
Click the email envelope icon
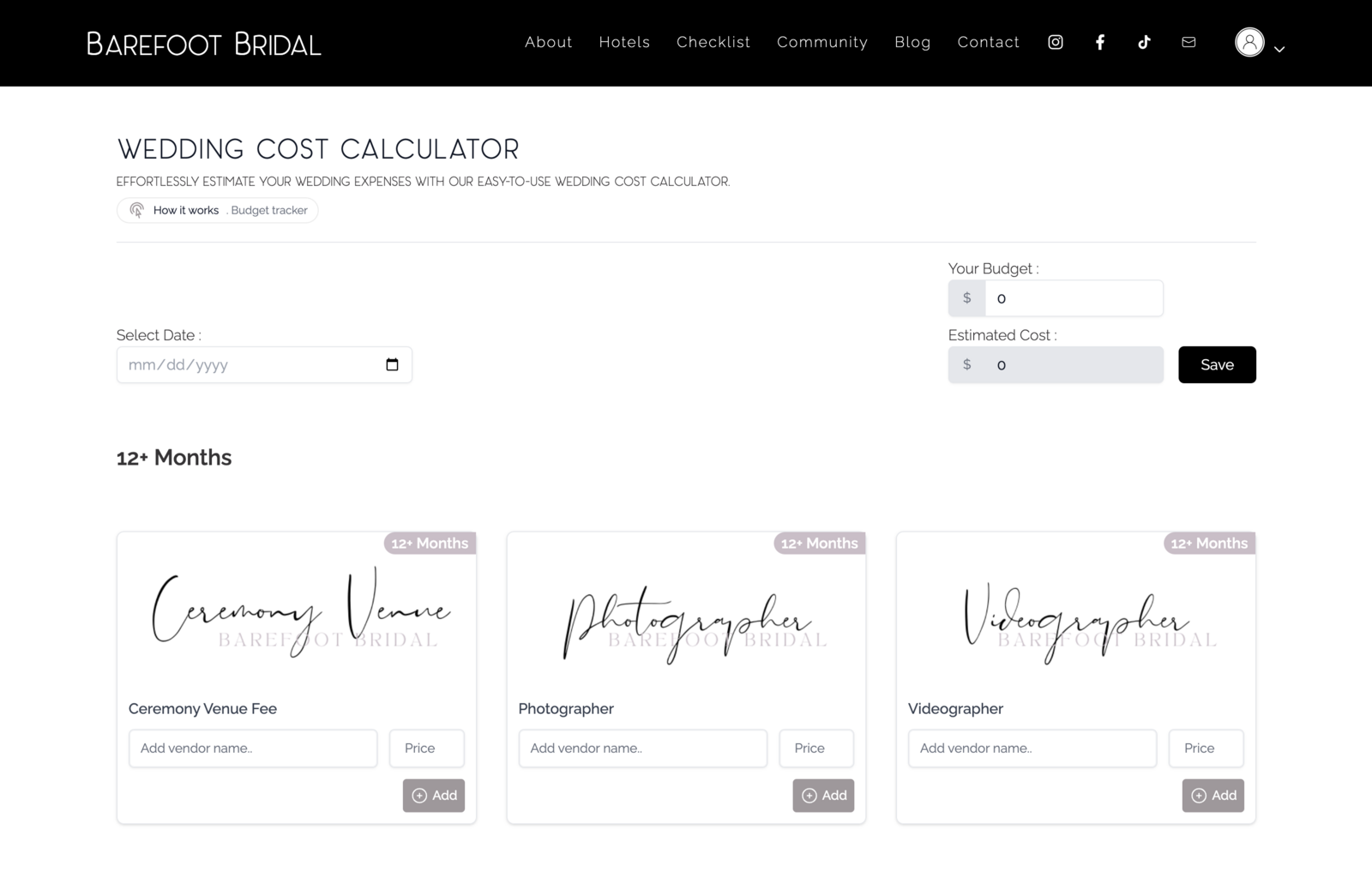click(1188, 42)
